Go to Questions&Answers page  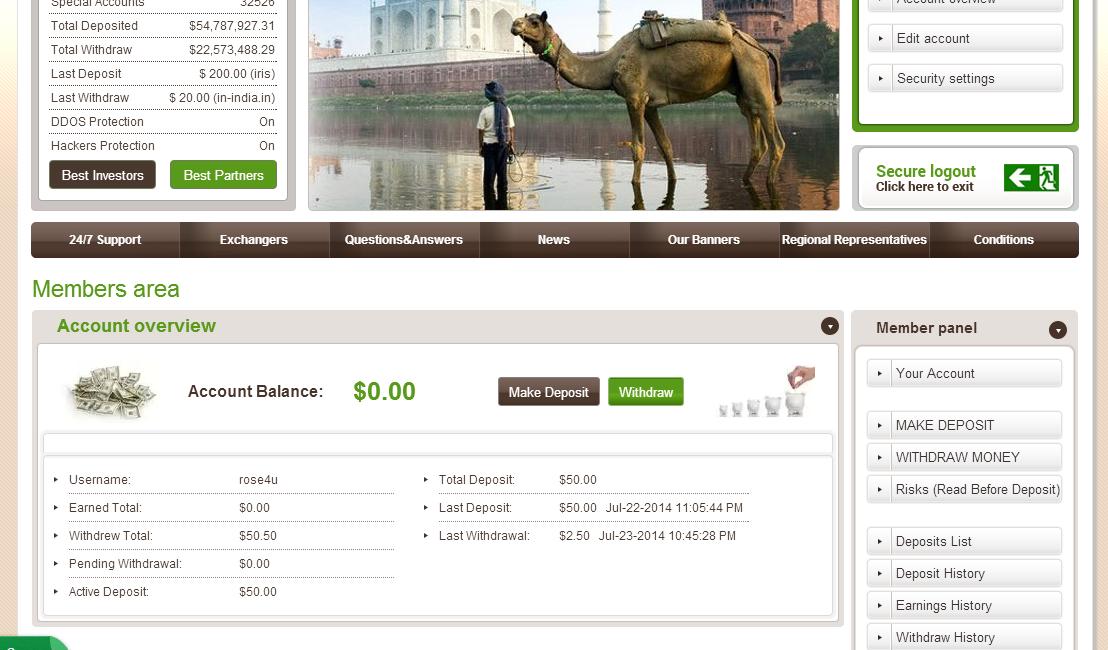coord(404,240)
